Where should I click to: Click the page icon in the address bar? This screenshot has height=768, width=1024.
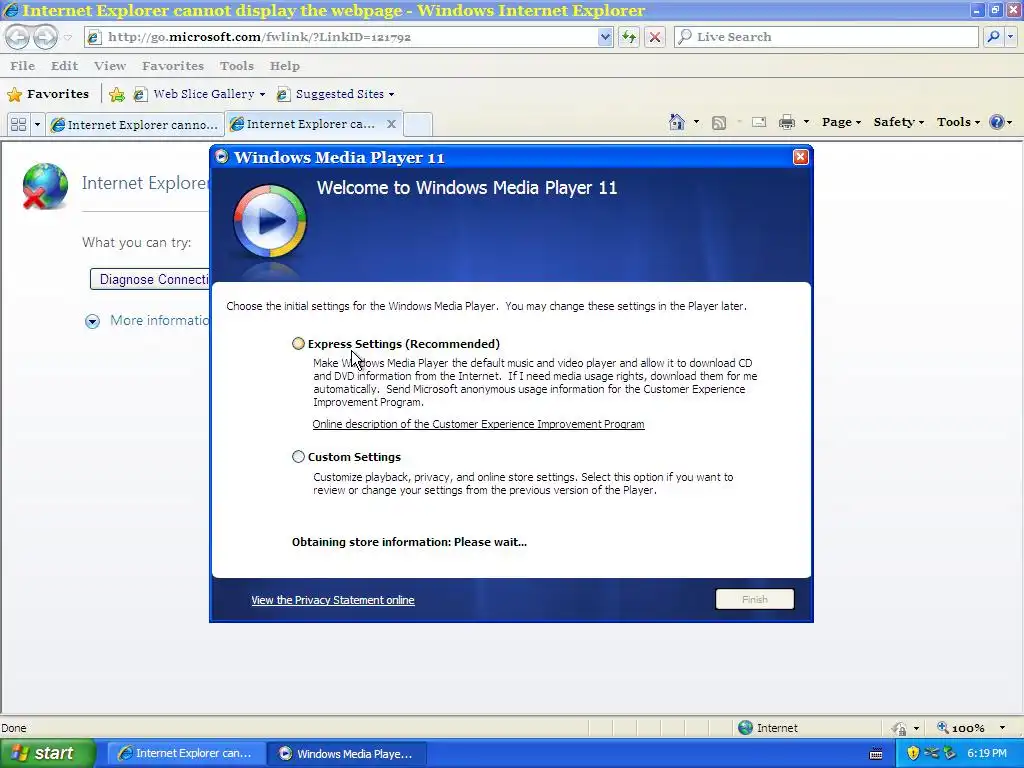pyautogui.click(x=94, y=37)
